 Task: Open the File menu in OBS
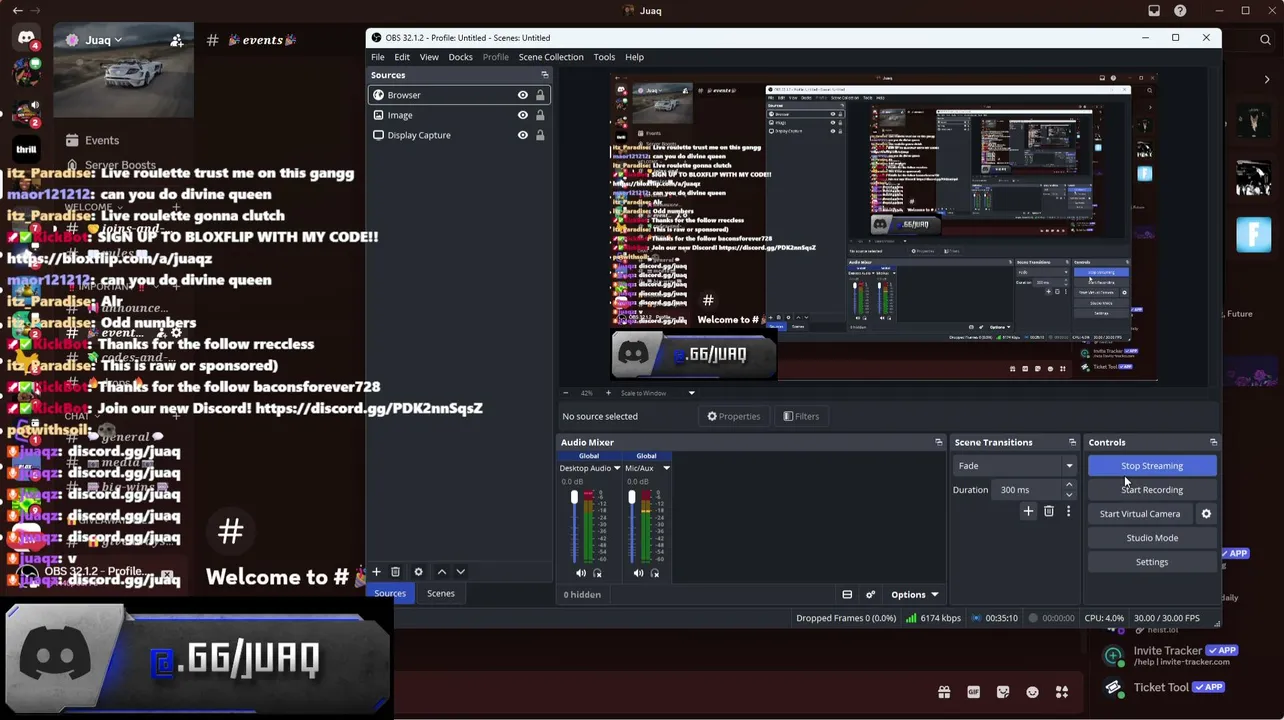point(378,57)
